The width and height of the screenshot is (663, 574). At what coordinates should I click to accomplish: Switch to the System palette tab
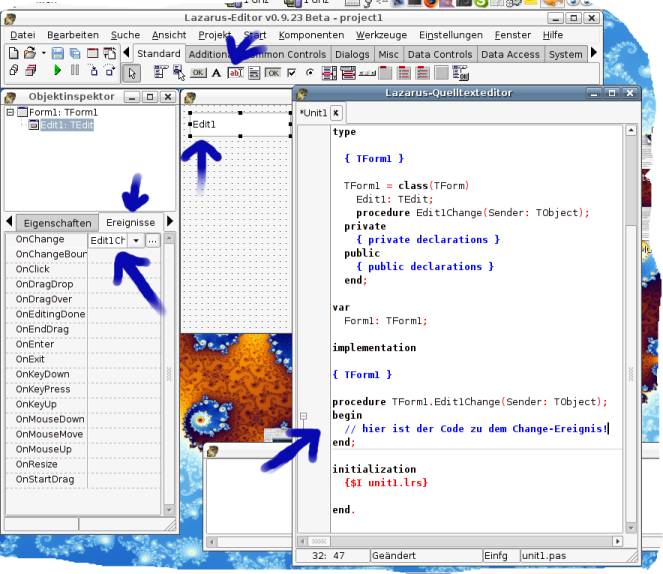tap(565, 55)
